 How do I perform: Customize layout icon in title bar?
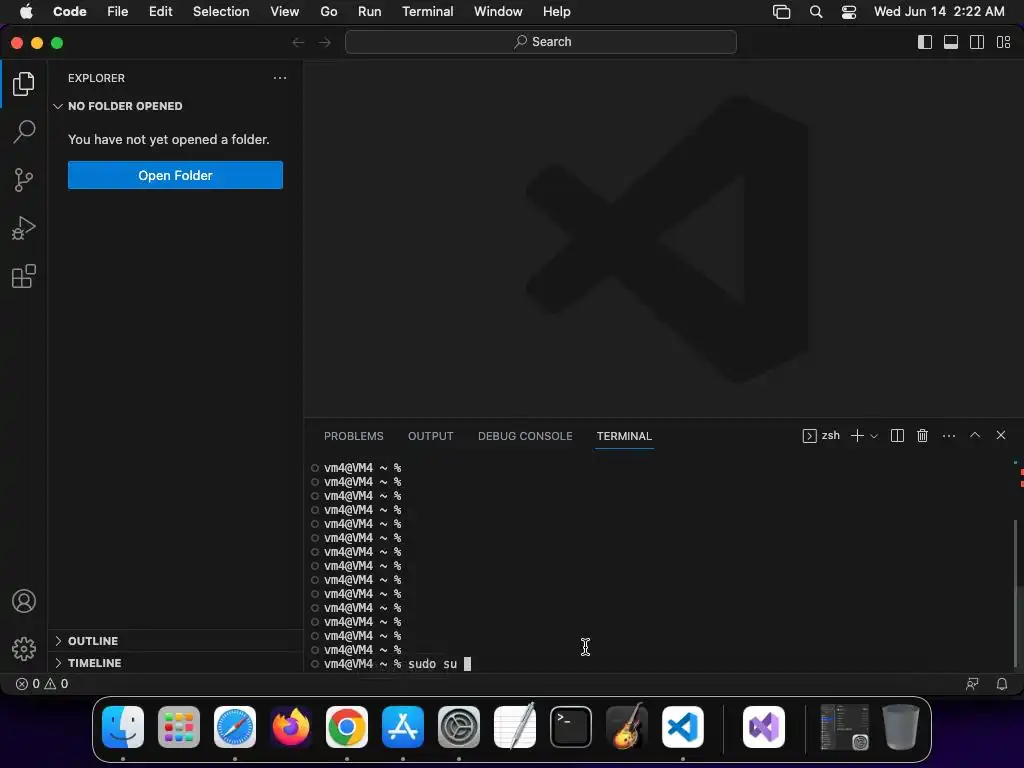click(1003, 42)
